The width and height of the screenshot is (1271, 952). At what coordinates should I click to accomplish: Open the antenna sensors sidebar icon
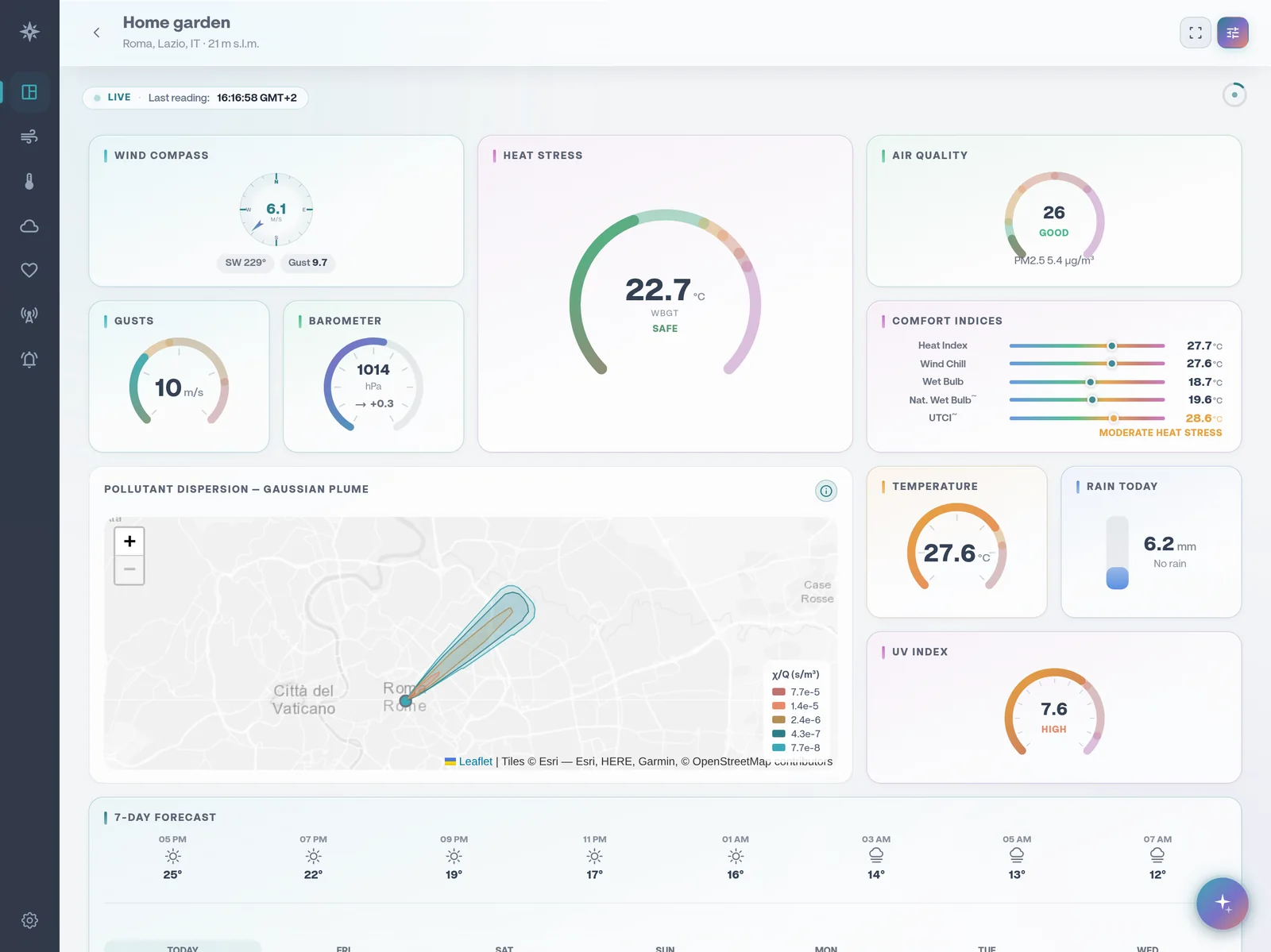29,314
